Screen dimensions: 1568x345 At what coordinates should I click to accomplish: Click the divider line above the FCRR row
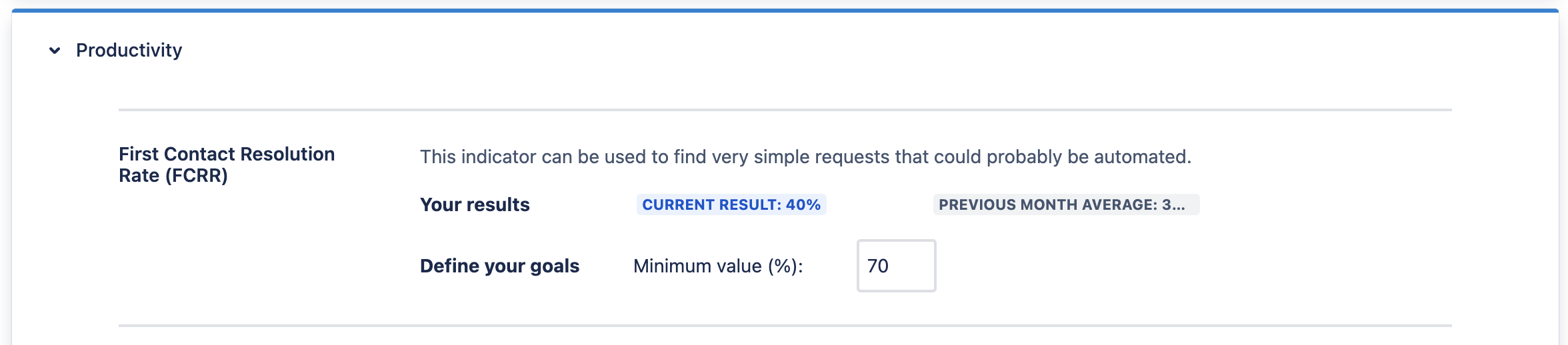(784, 110)
